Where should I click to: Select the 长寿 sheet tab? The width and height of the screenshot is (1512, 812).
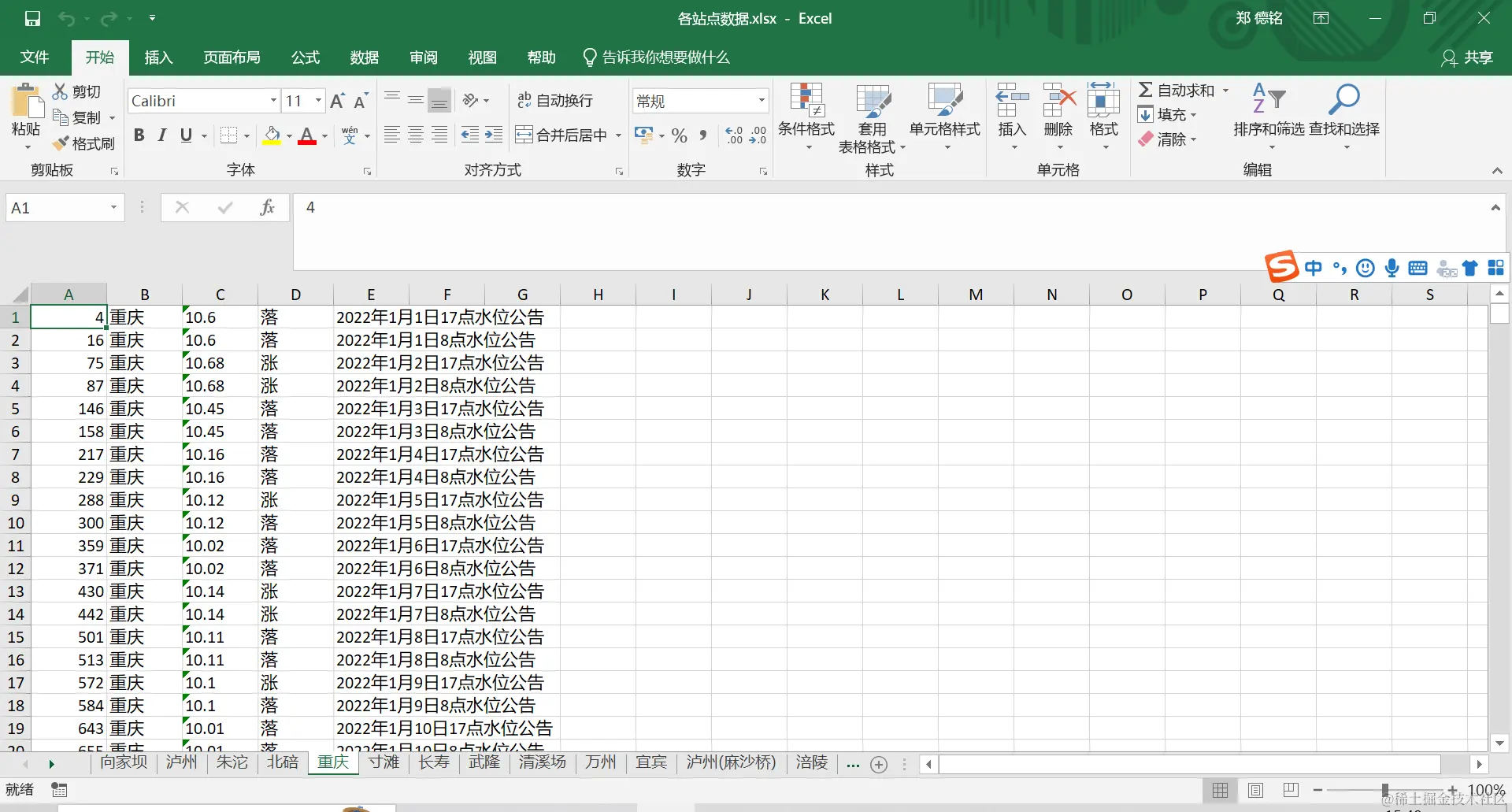pyautogui.click(x=434, y=762)
